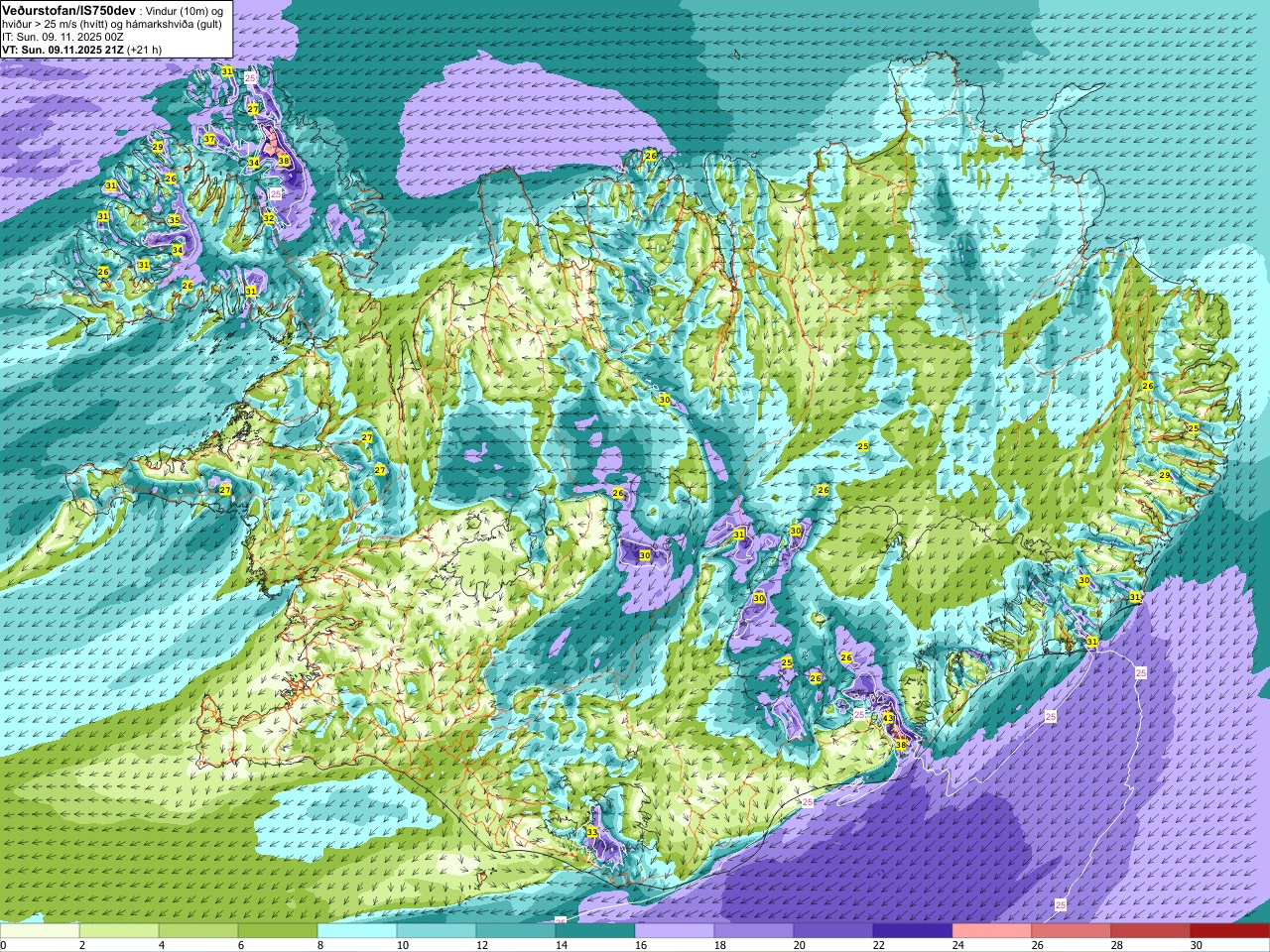Select the 12–14 teal scale swatch
The height and width of the screenshot is (952, 1270).
[x=516, y=931]
